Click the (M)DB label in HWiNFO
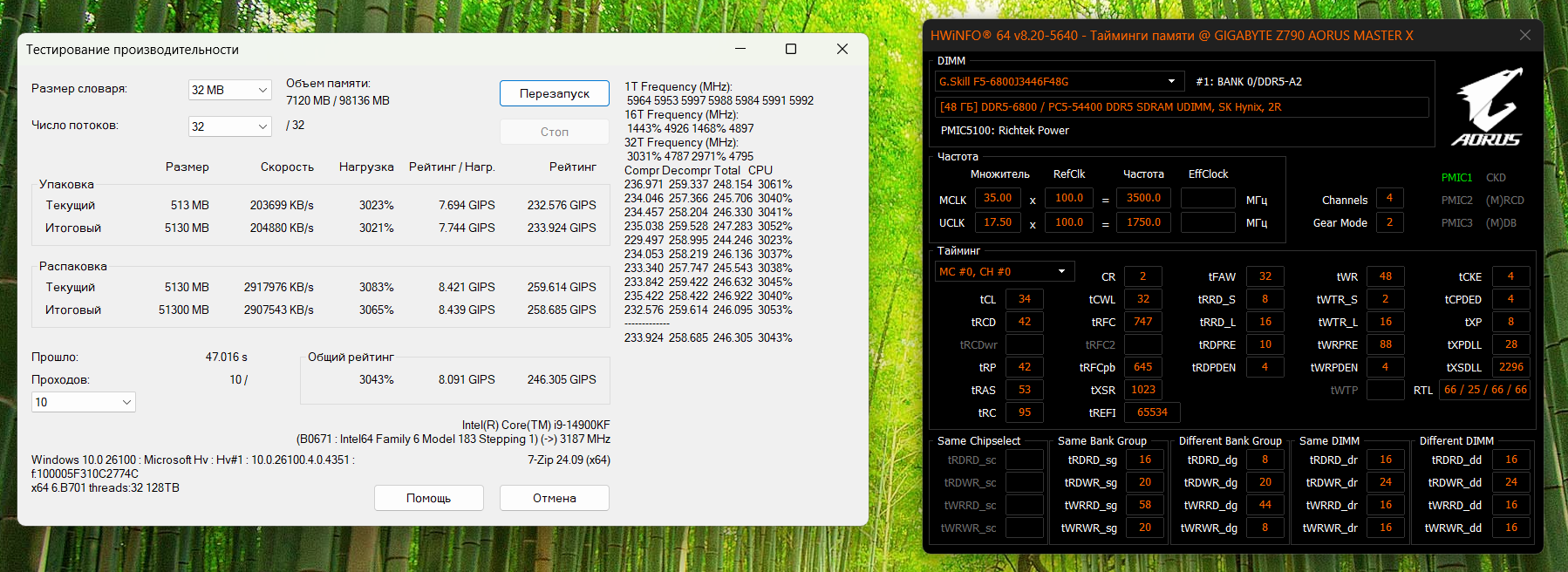Viewport: 1568px width, 572px height. 1501,222
